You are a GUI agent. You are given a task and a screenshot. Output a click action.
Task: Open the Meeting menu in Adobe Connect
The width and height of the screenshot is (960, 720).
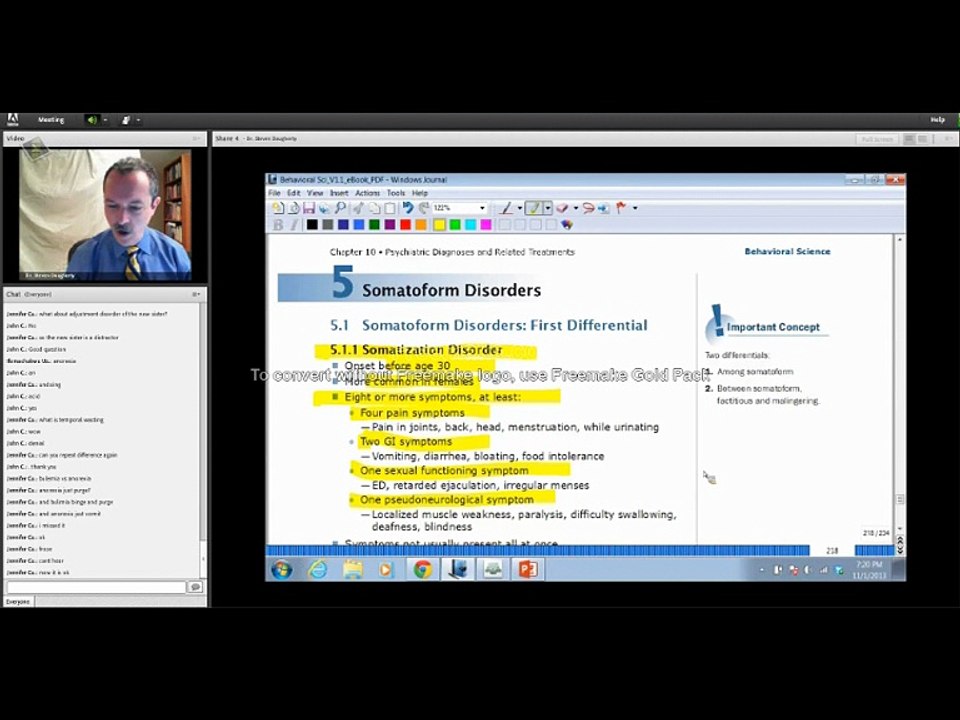click(x=51, y=120)
